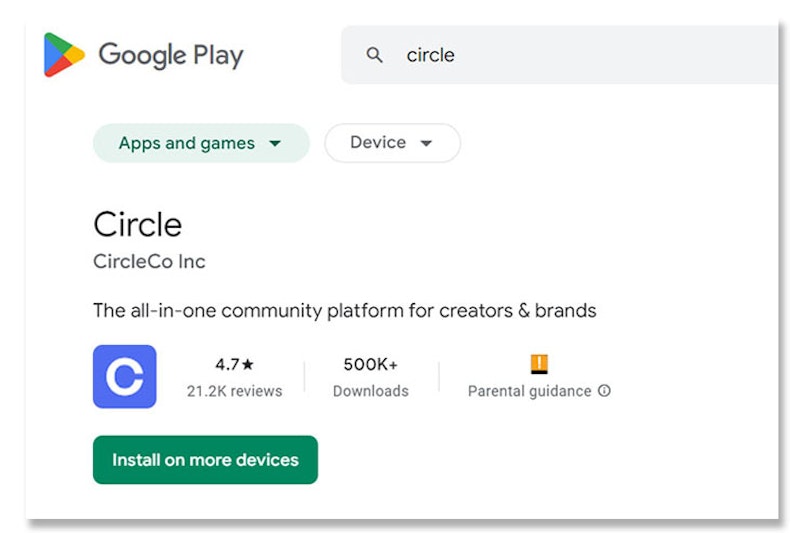800x533 pixels.
Task: Click the Parental guidance info icon
Action: 604,391
